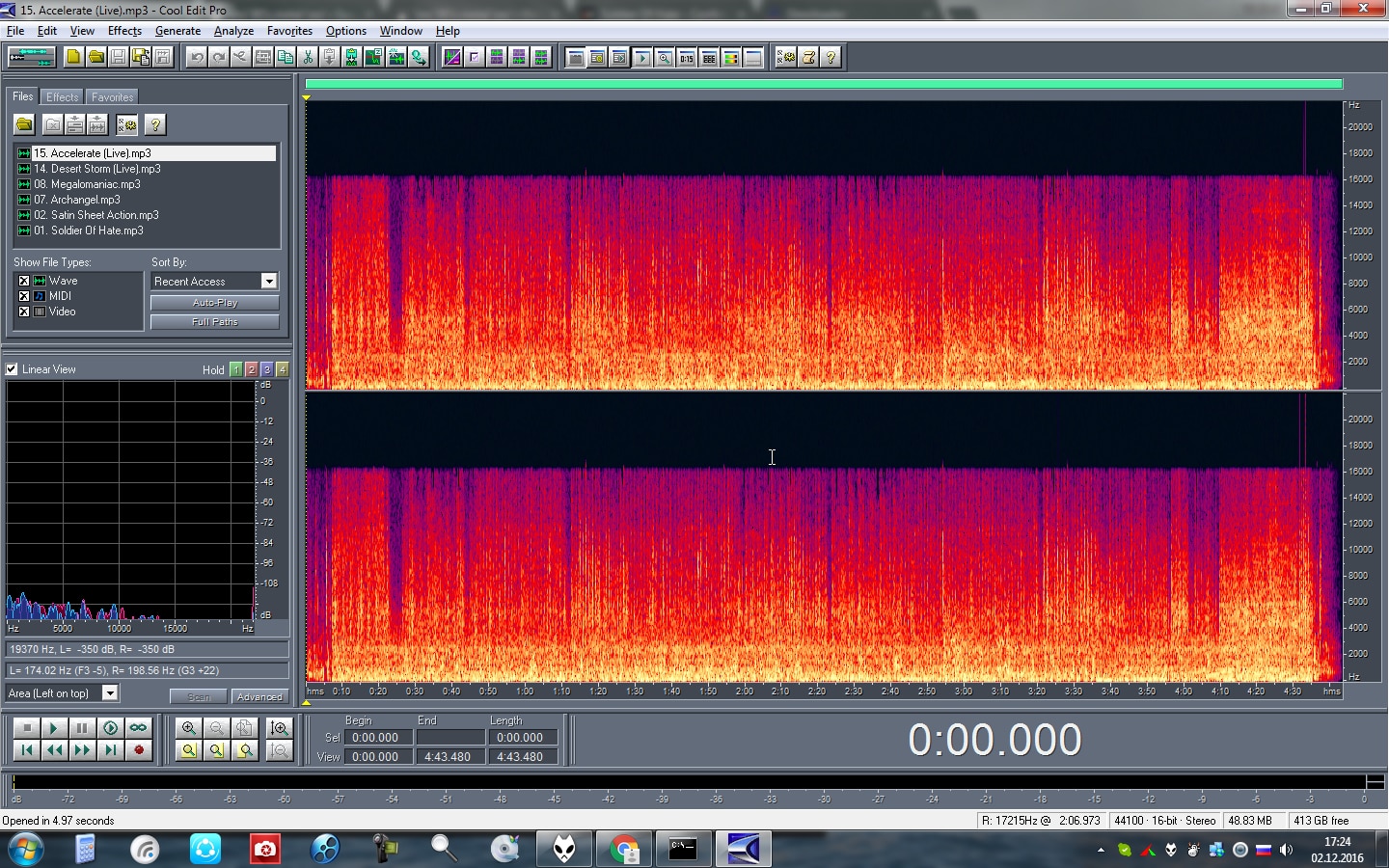The height and width of the screenshot is (868, 1389).
Task: Click the Rewind transport button
Action: pos(54,749)
